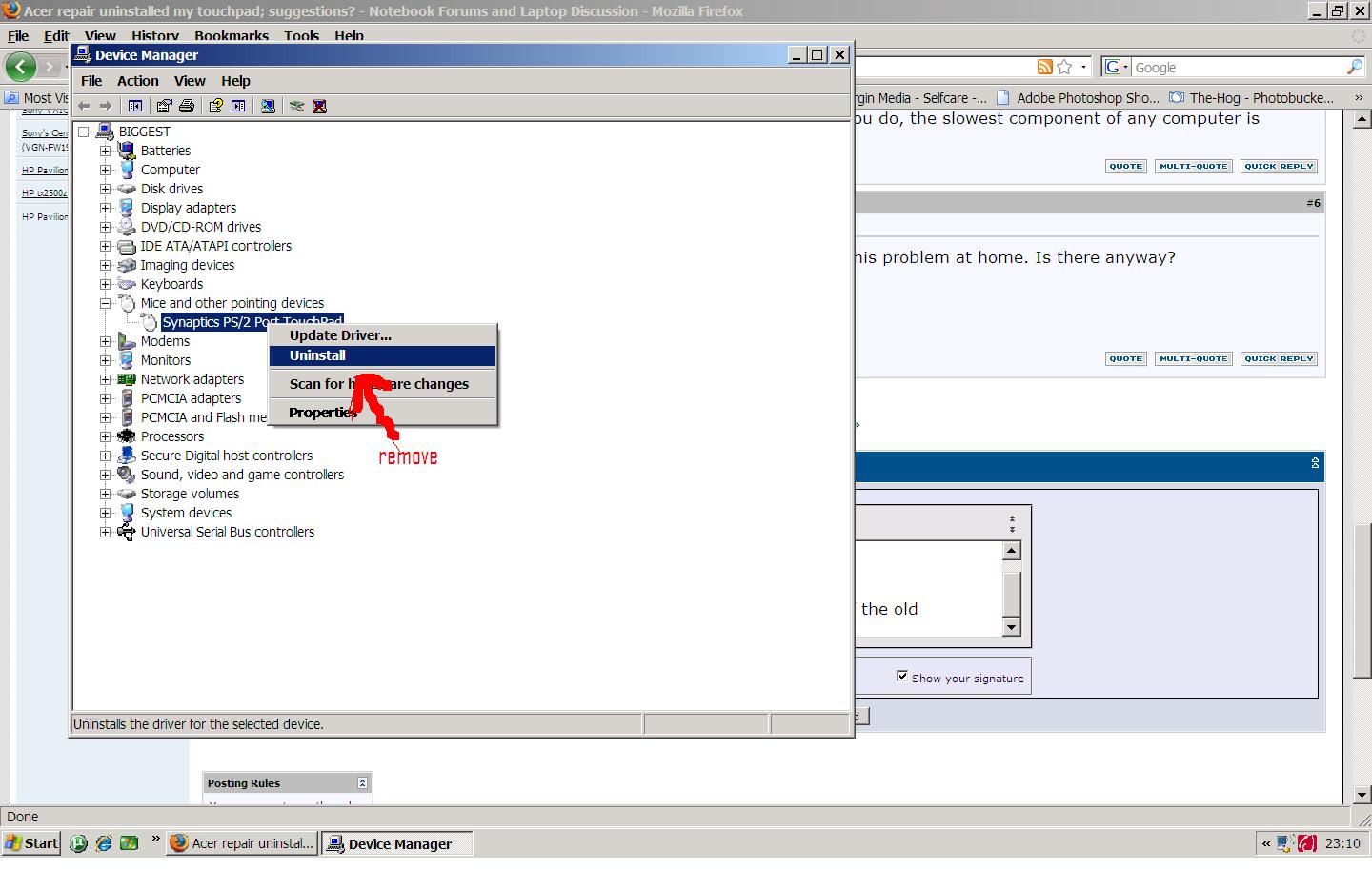The height and width of the screenshot is (871, 1372).
Task: Expand the Batteries node
Action: click(106, 151)
